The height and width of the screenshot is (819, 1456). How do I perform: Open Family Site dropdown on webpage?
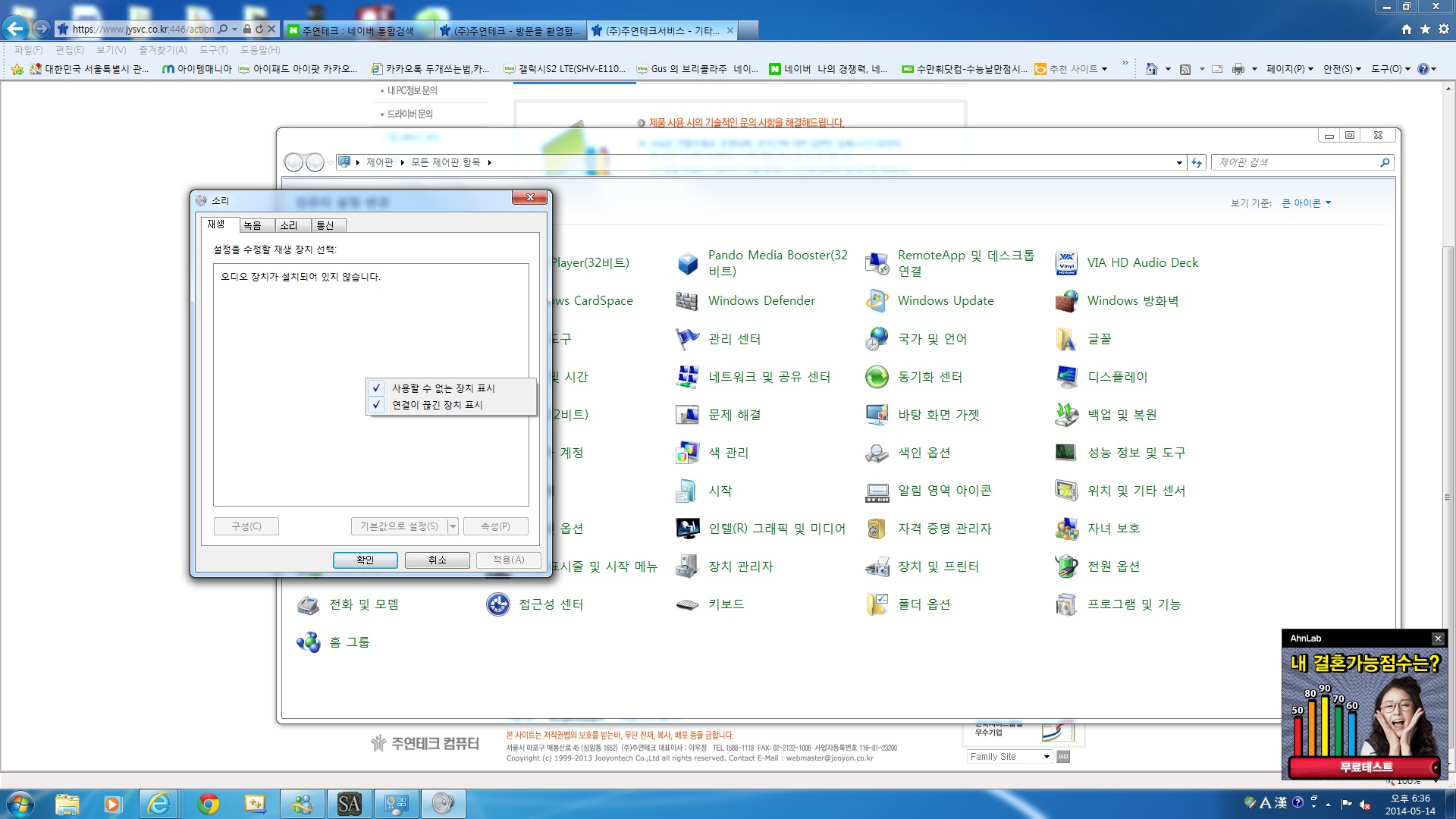1009,757
